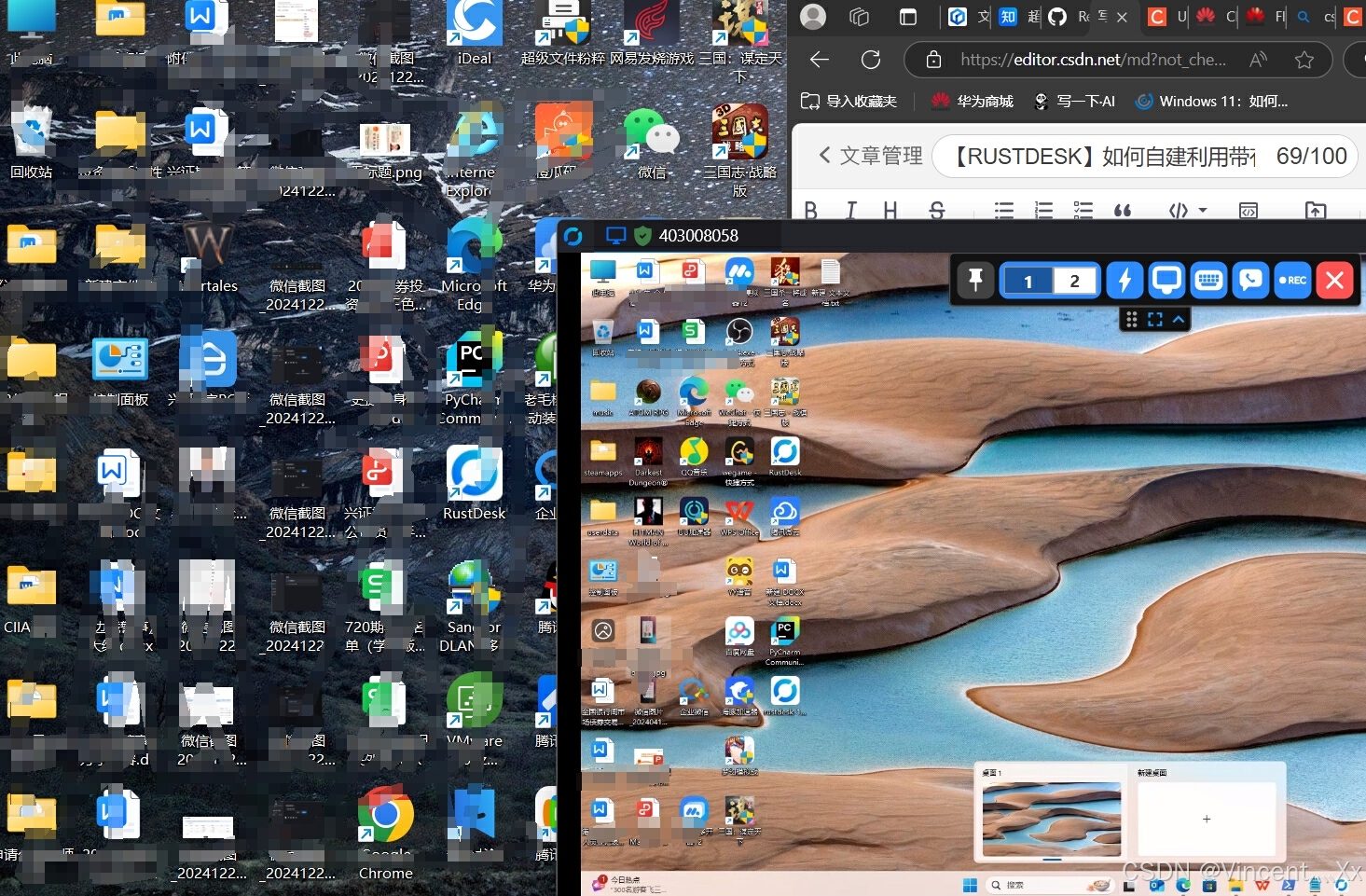Open QQ音乐 on remote desktop
The height and width of the screenshot is (896, 1366).
point(694,457)
